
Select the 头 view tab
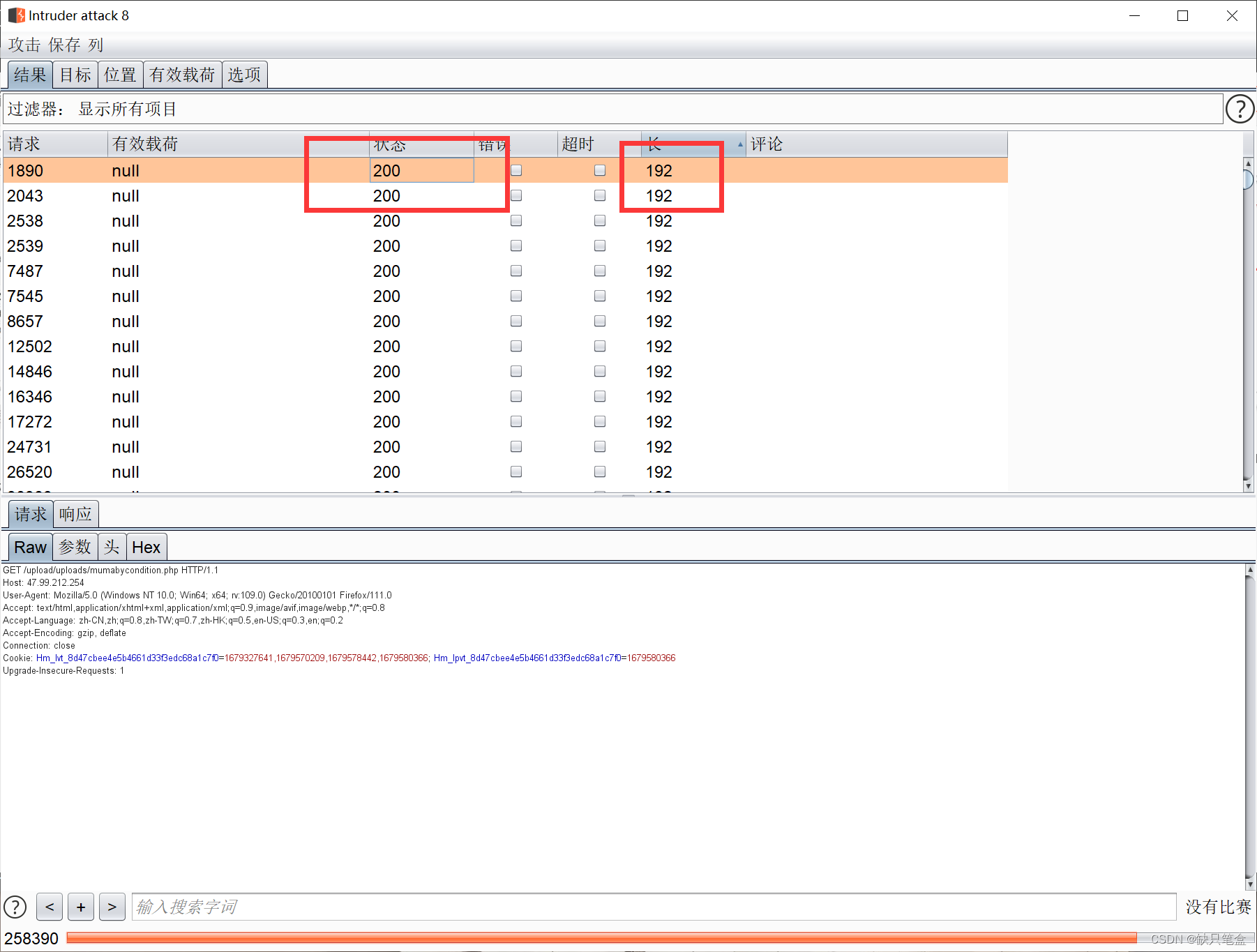pos(112,547)
